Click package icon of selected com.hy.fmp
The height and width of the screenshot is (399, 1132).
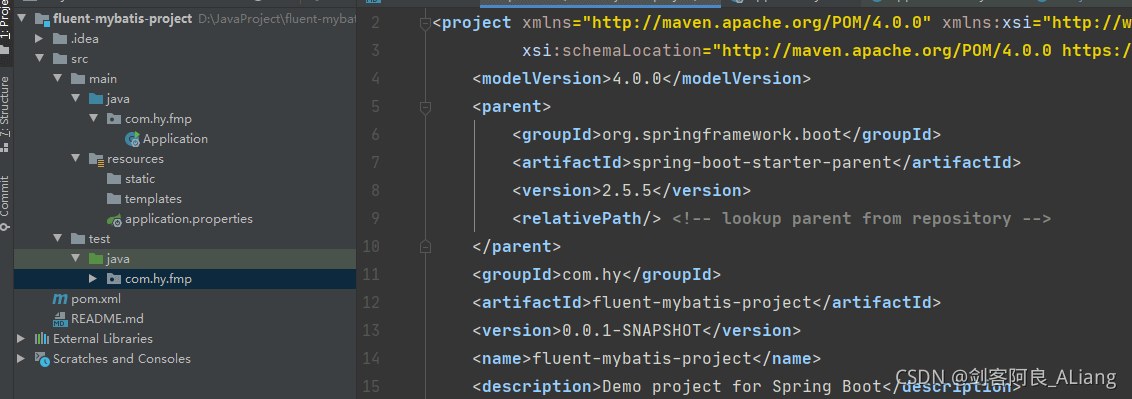[114, 279]
